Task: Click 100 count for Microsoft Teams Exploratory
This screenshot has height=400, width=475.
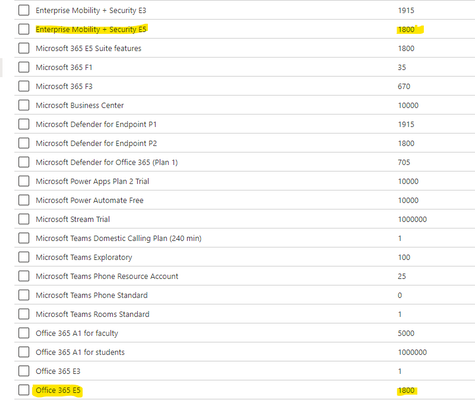Action: coord(404,257)
